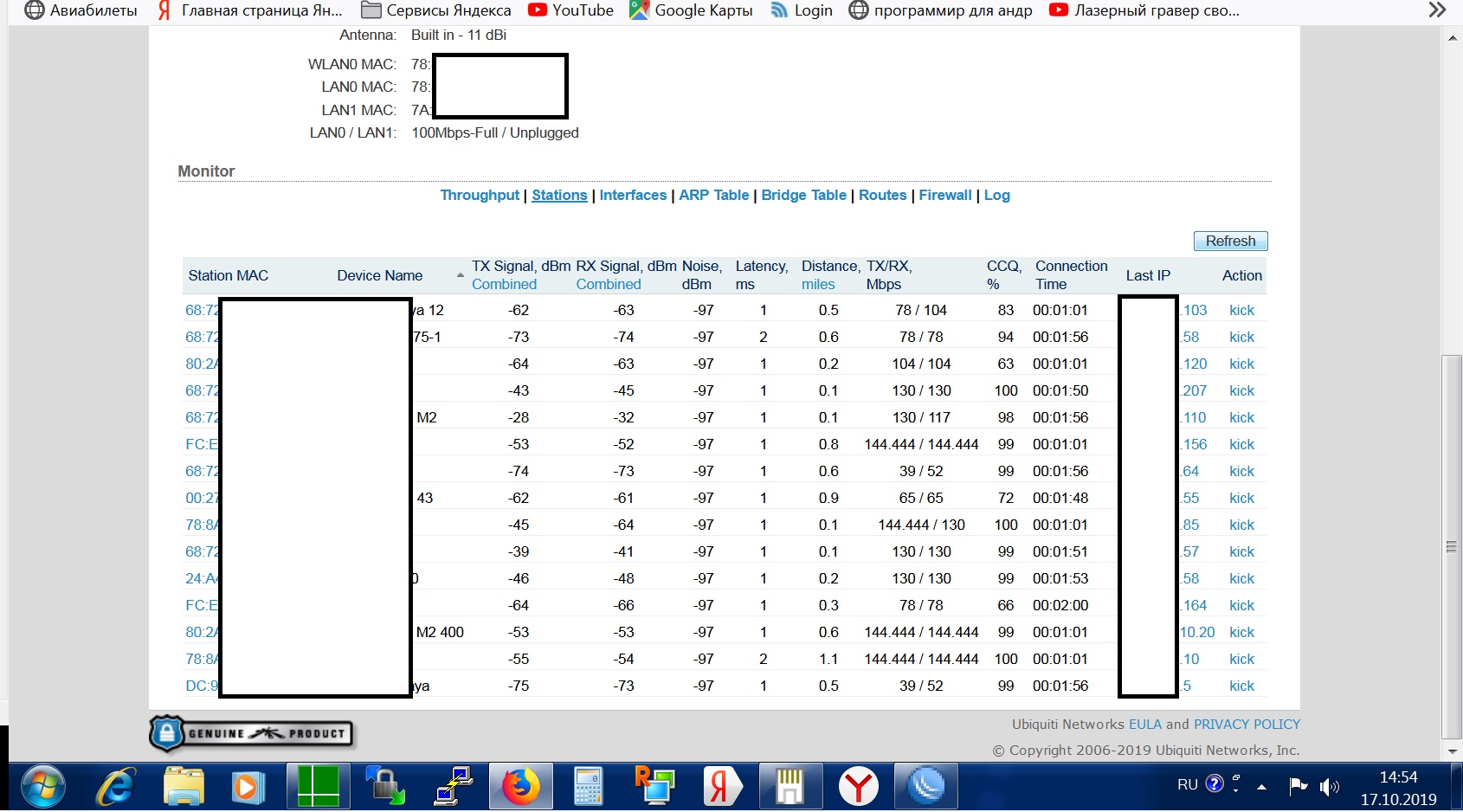Viewport: 1463px width, 812px height.
Task: Show hidden system tray icons
Action: coord(1261,786)
